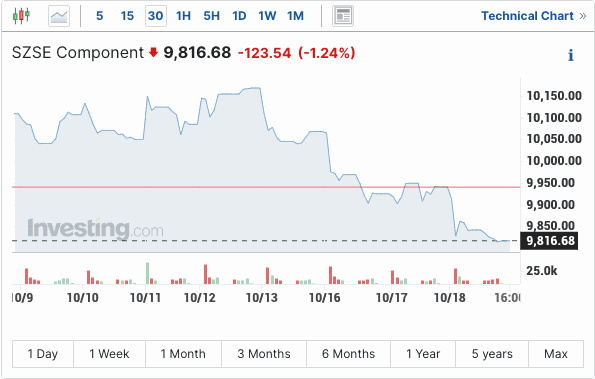
Task: Open the Technical Chart link
Action: click(534, 16)
